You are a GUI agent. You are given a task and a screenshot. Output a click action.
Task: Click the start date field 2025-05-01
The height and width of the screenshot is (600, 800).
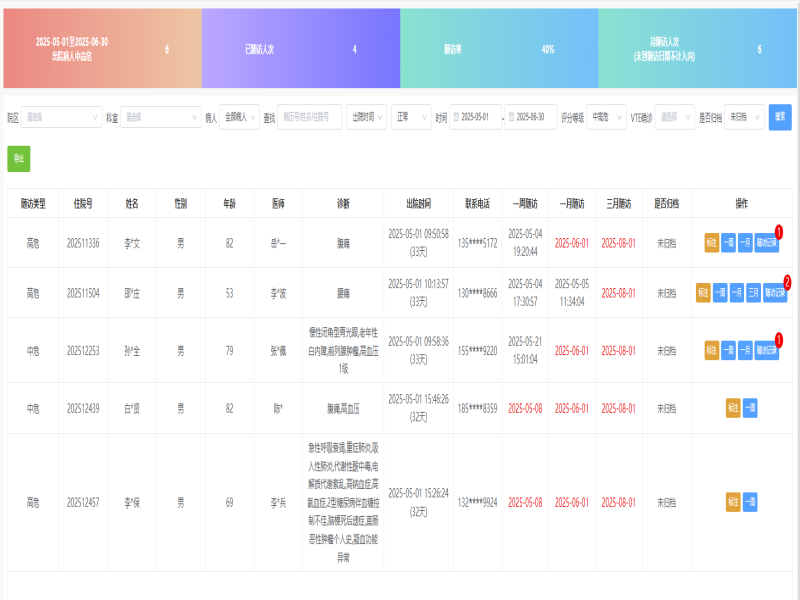click(475, 117)
